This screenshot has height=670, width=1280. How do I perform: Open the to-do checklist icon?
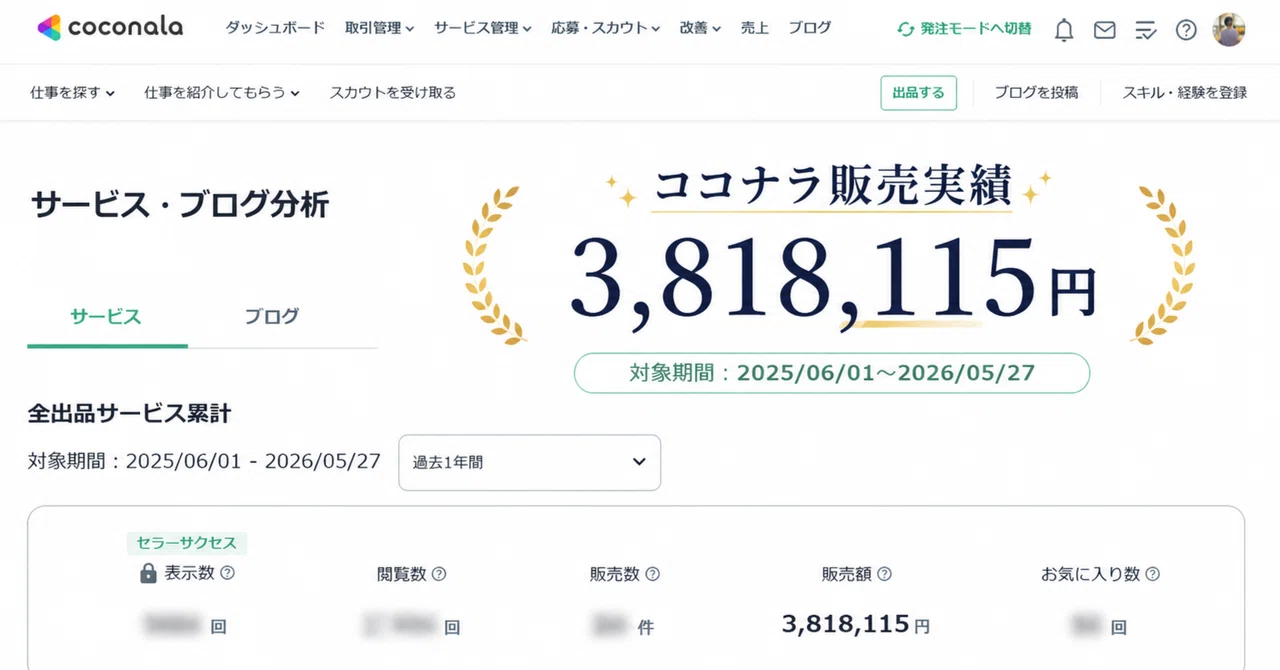pyautogui.click(x=1146, y=31)
